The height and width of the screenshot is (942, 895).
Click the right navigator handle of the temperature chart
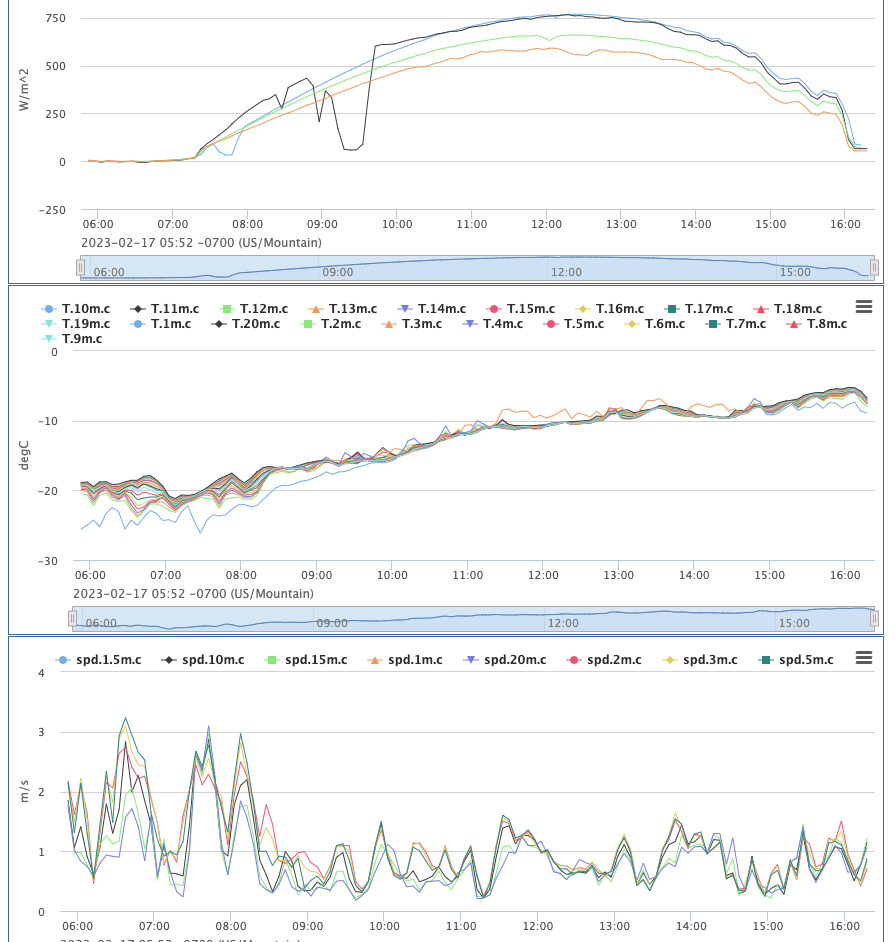pos(874,619)
